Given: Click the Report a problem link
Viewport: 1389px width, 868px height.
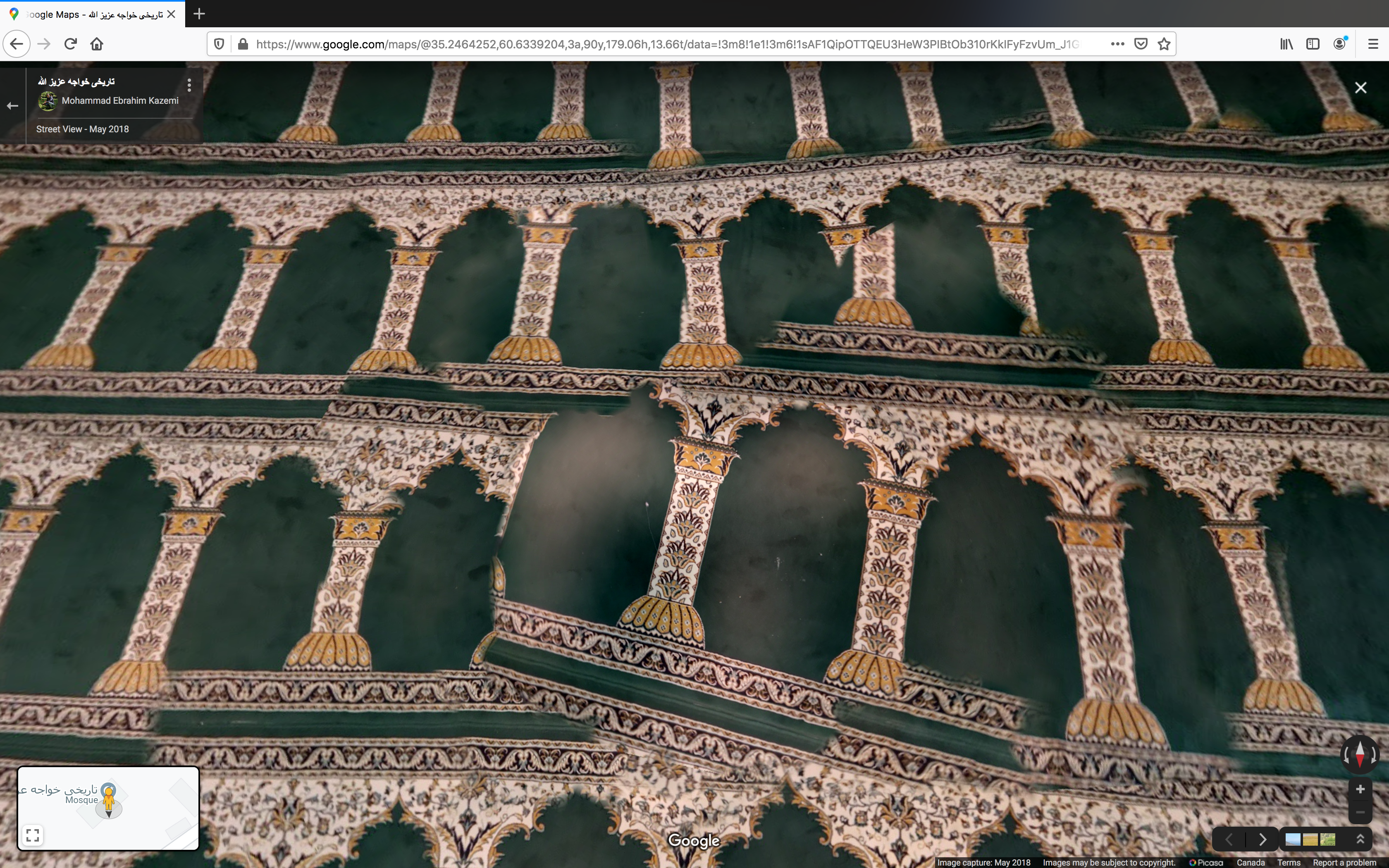Looking at the screenshot, I should [1344, 862].
